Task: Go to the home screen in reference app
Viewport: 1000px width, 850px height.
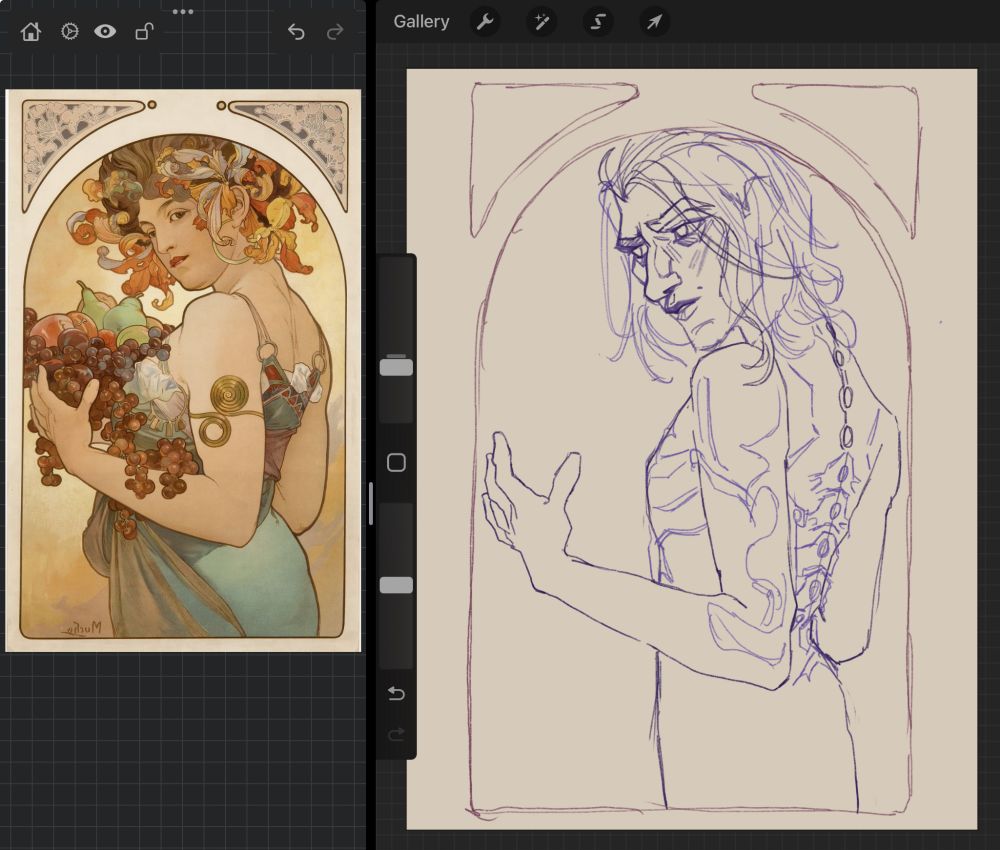Action: pyautogui.click(x=31, y=31)
